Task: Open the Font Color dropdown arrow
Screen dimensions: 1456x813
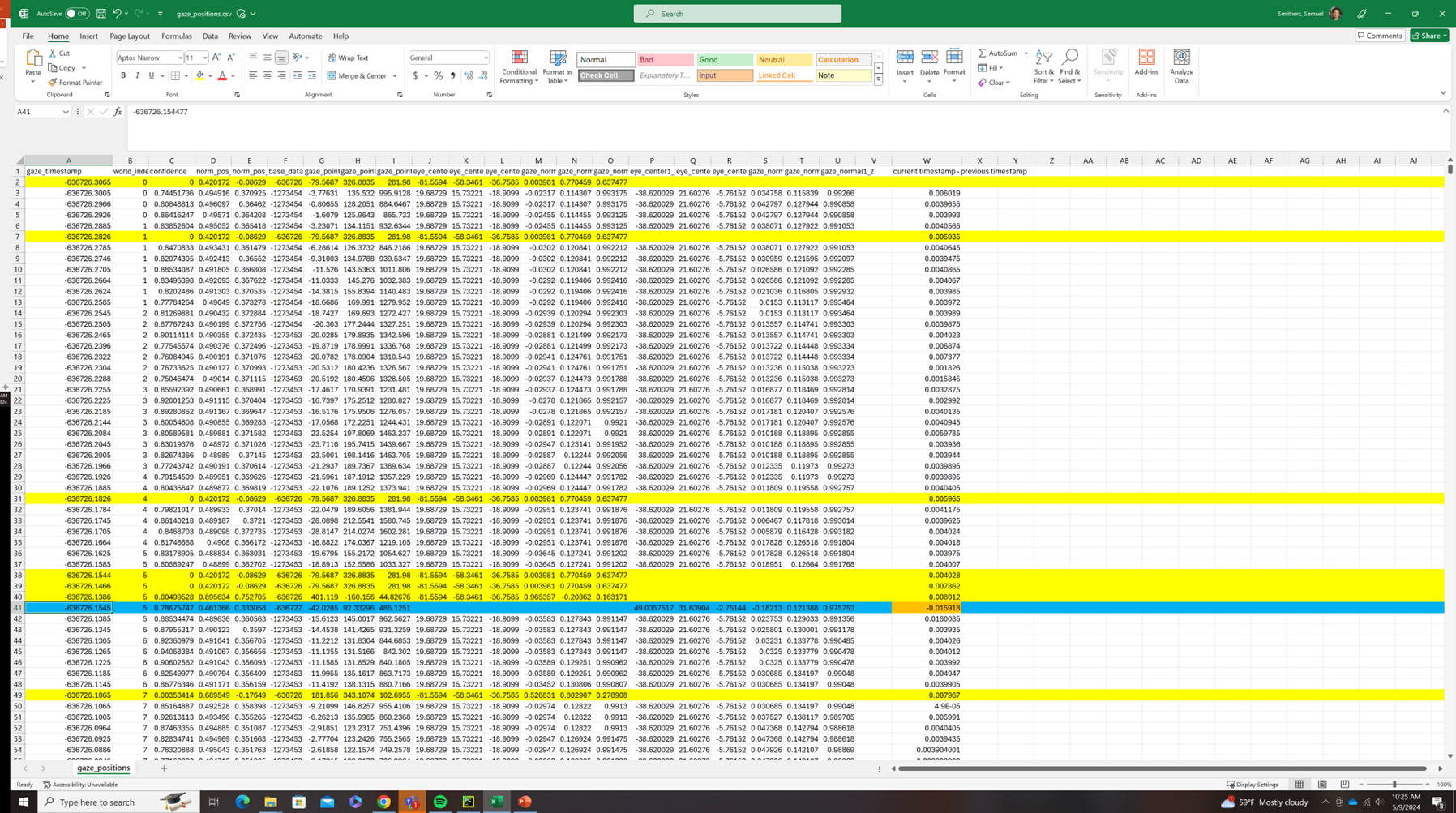Action: pos(233,76)
